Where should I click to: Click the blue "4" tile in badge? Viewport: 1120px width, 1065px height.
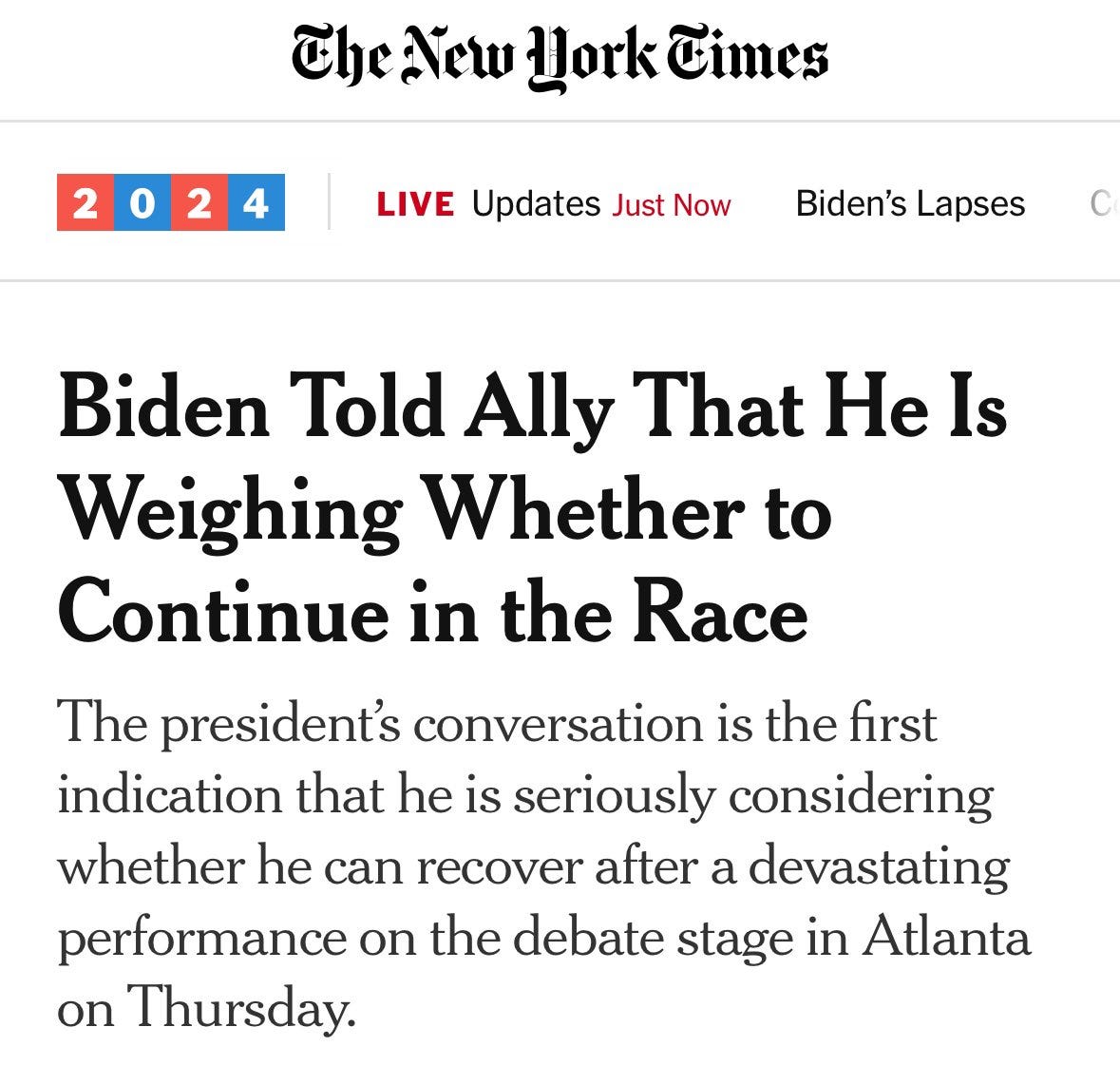(x=256, y=203)
